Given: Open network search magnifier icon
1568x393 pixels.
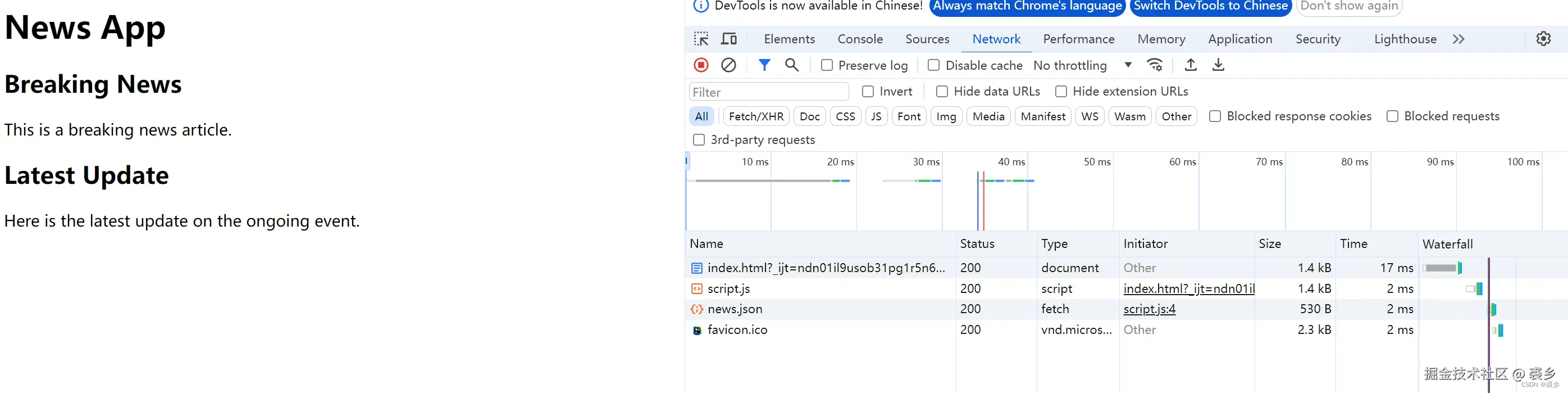Looking at the screenshot, I should pos(792,65).
